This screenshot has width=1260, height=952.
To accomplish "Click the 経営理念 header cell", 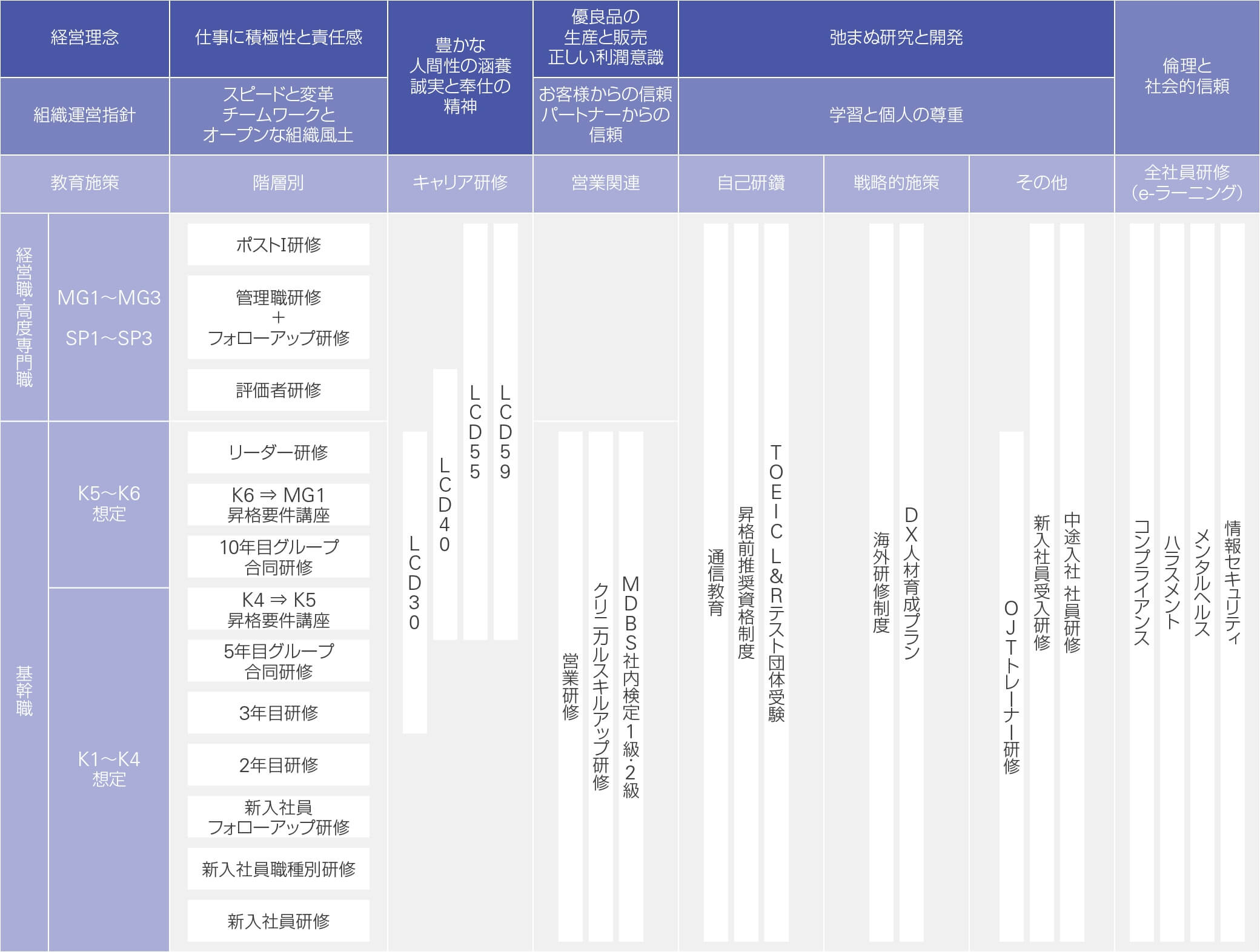I will [x=85, y=38].
